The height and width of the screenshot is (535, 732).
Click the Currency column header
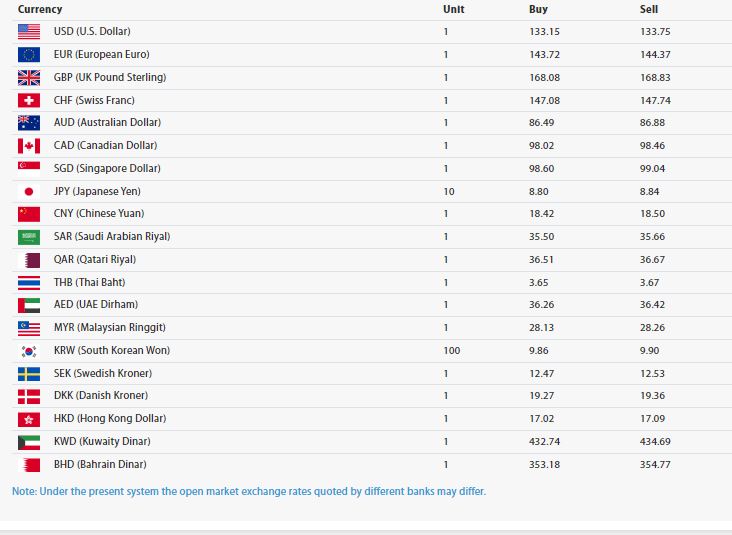coord(40,9)
